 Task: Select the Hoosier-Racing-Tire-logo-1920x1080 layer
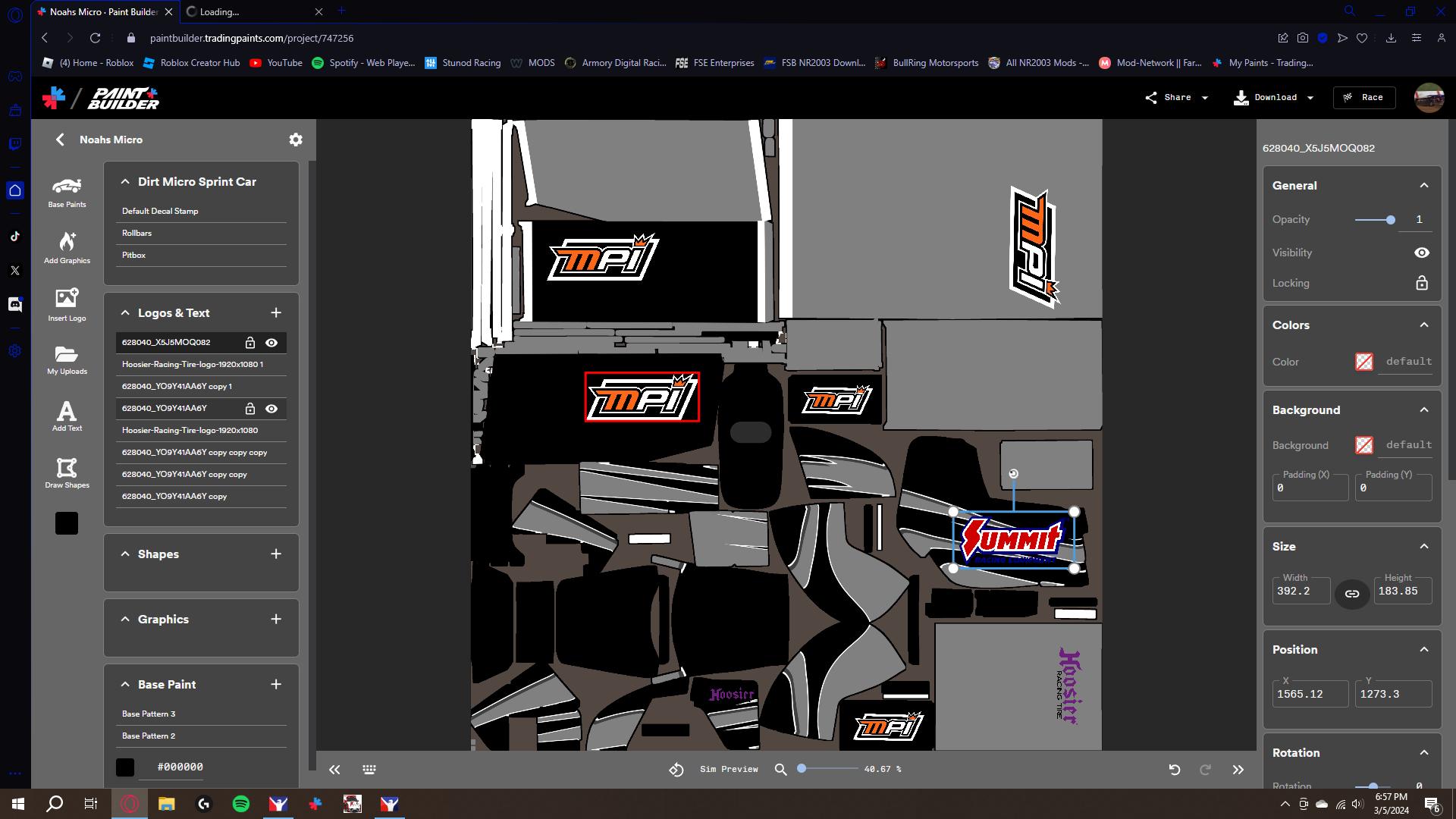point(190,430)
